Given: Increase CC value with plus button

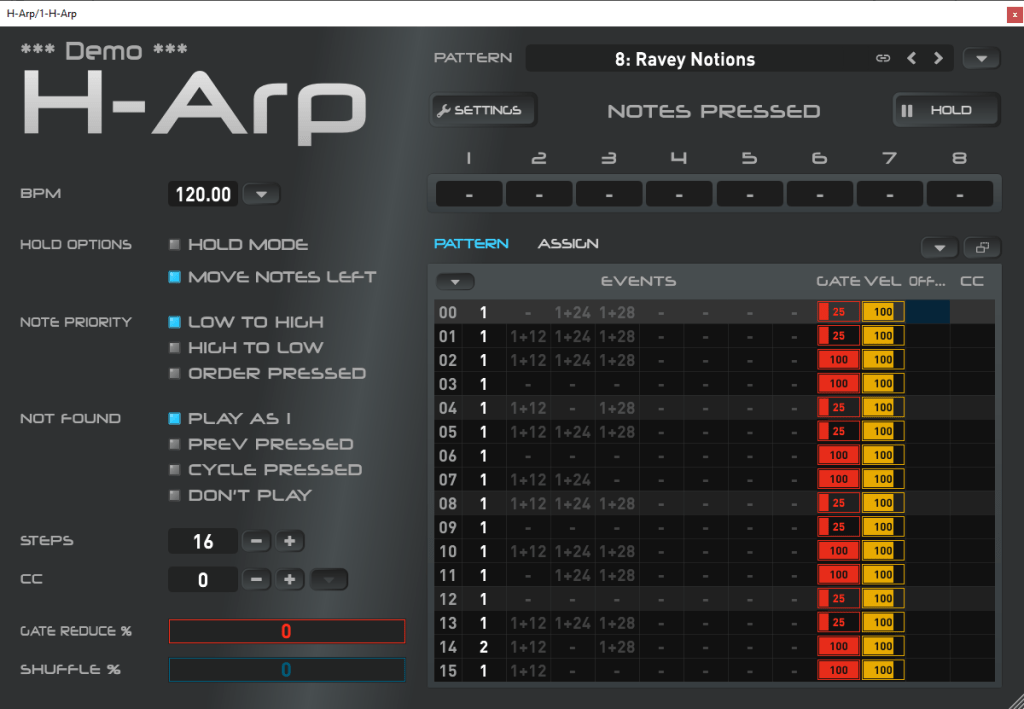Looking at the screenshot, I should (x=290, y=579).
